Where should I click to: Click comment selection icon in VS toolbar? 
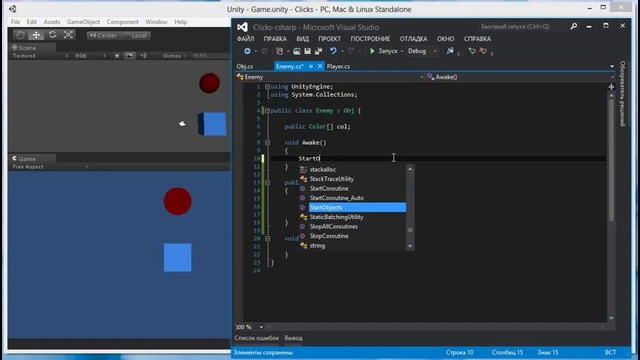(x=472, y=51)
